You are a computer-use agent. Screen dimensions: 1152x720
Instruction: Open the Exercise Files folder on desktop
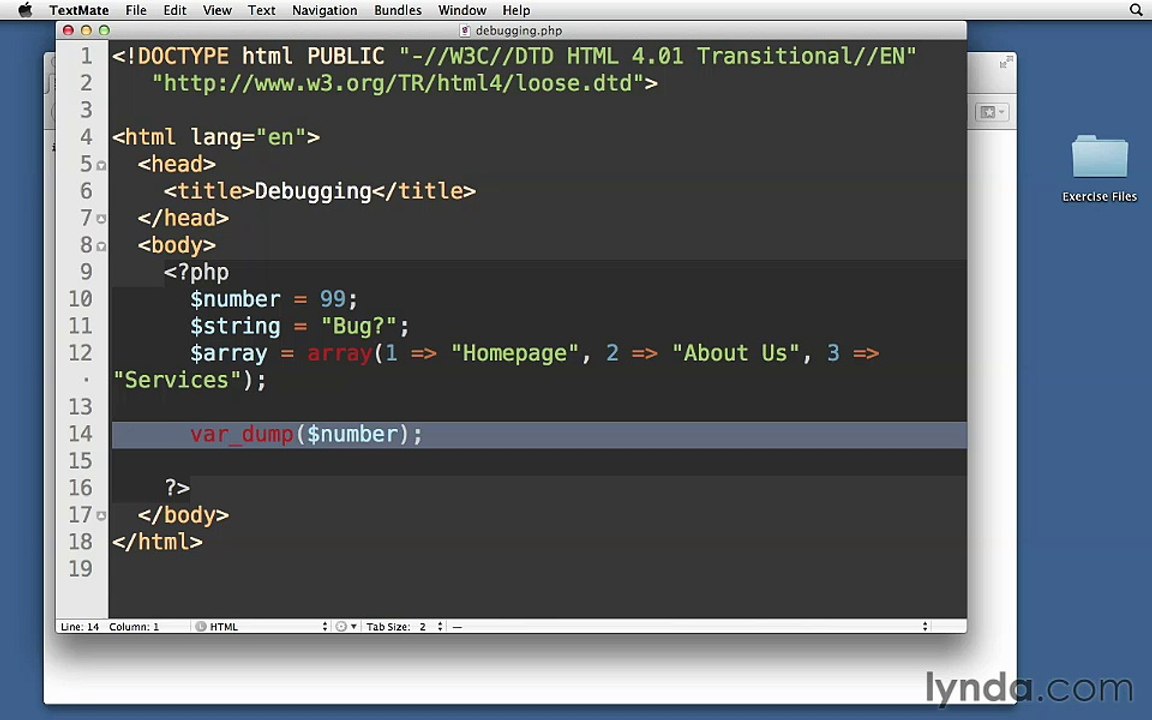pyautogui.click(x=1099, y=168)
